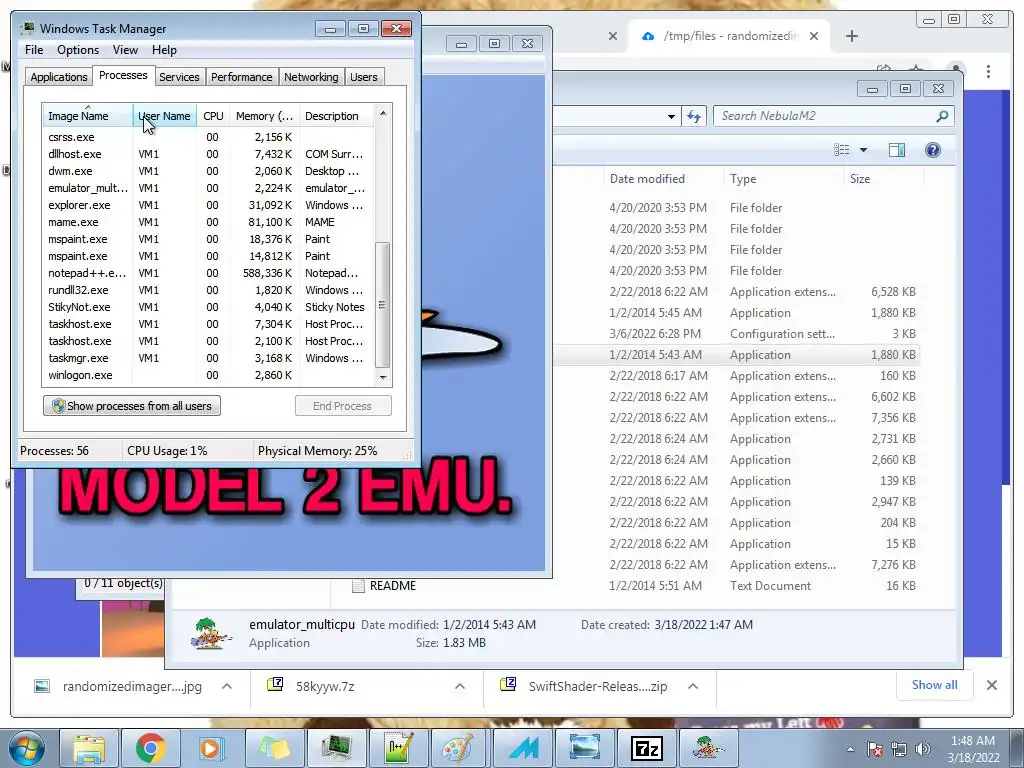This screenshot has width=1024, height=768.
Task: Click the greyed-out End Process button
Action: (343, 406)
